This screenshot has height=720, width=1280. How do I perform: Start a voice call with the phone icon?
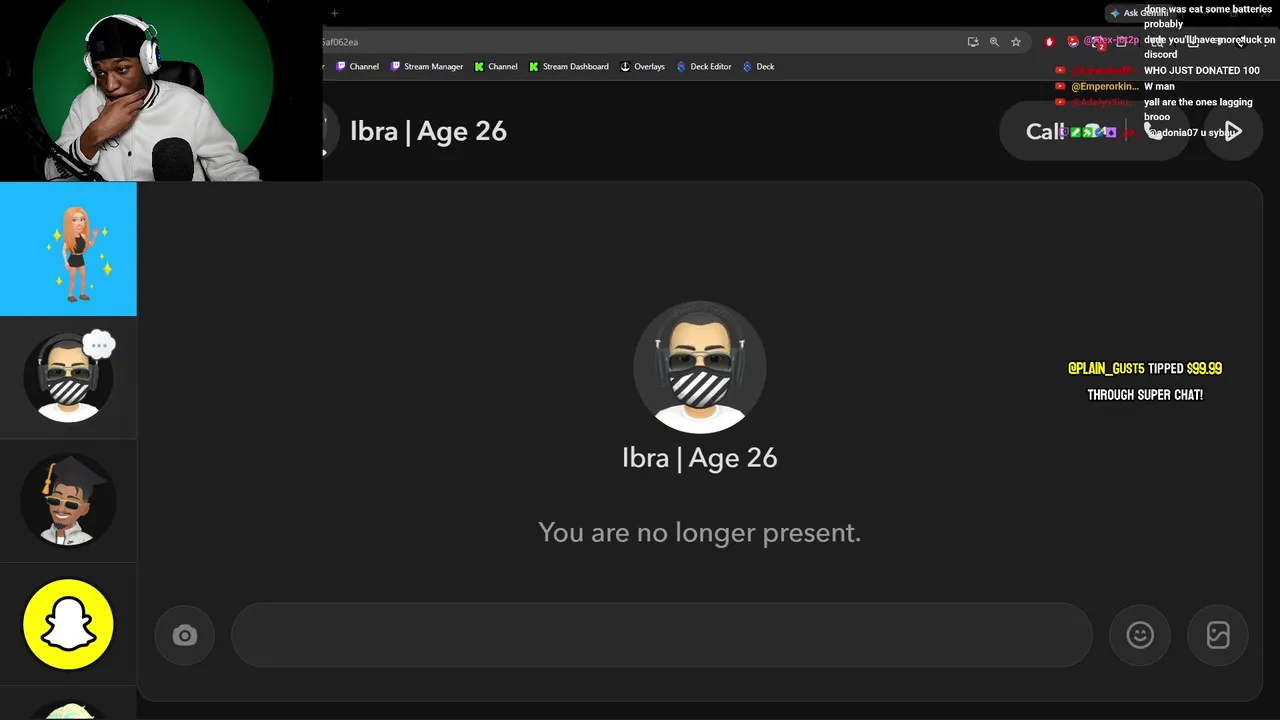[1154, 131]
